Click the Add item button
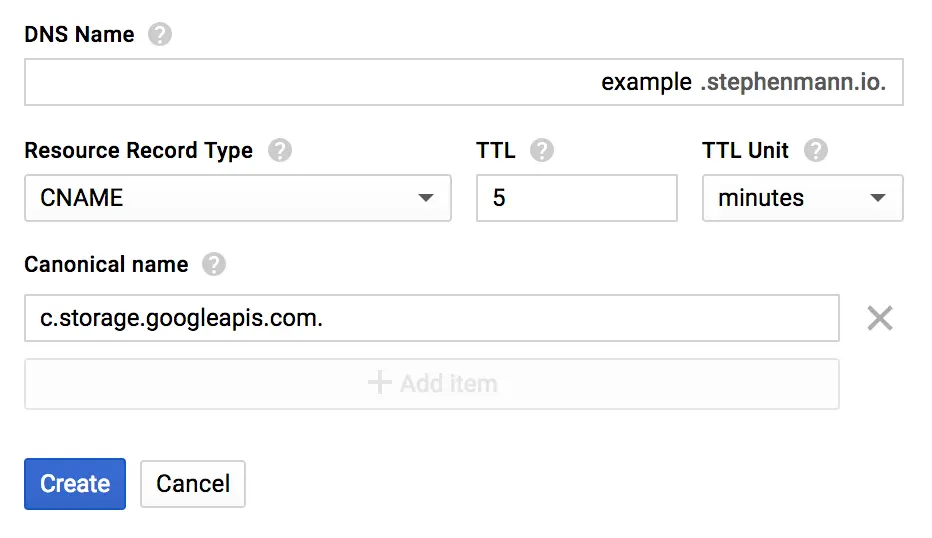The height and width of the screenshot is (538, 932). point(431,383)
